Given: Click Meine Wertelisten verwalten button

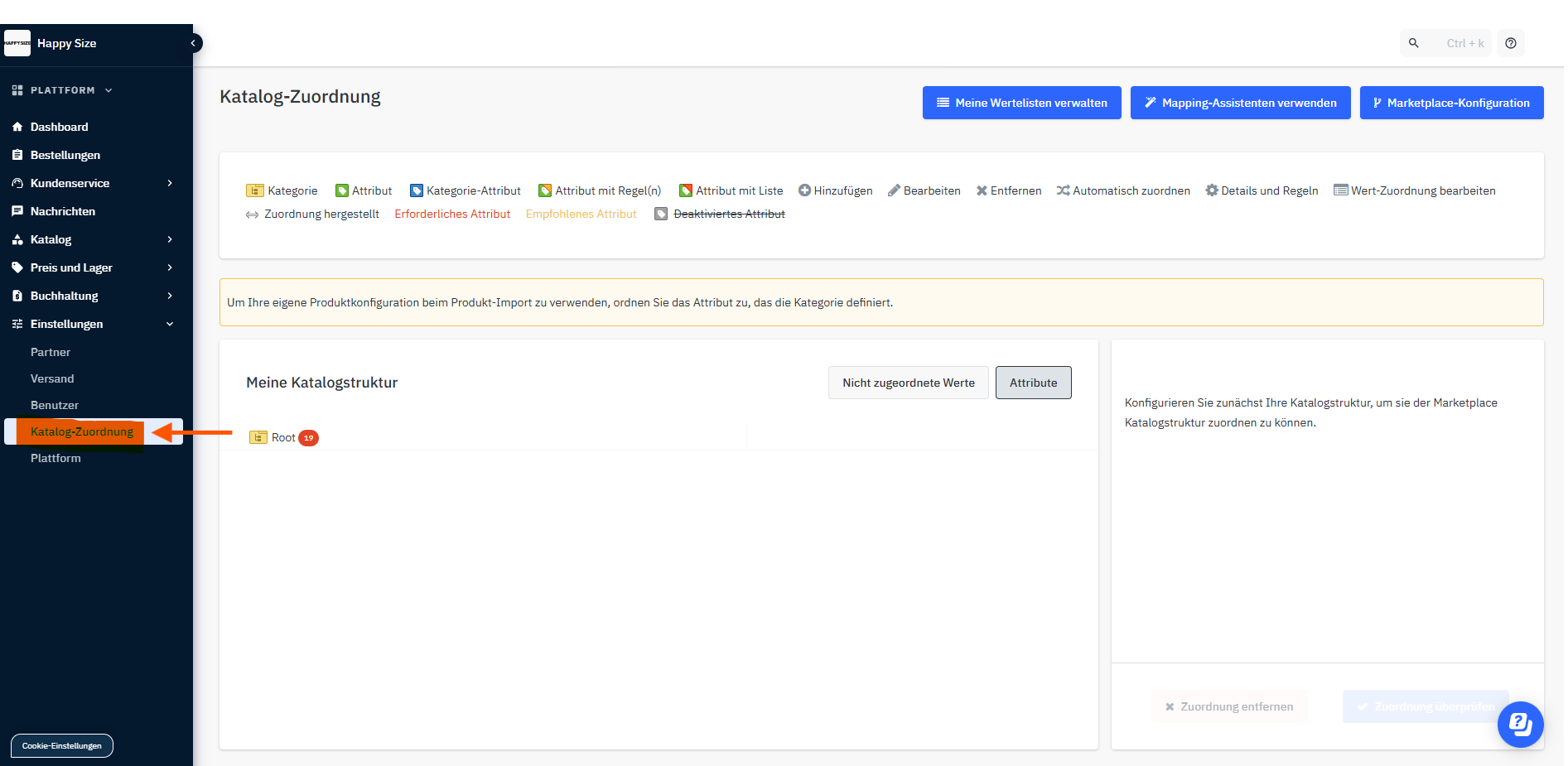Looking at the screenshot, I should 1021,103.
